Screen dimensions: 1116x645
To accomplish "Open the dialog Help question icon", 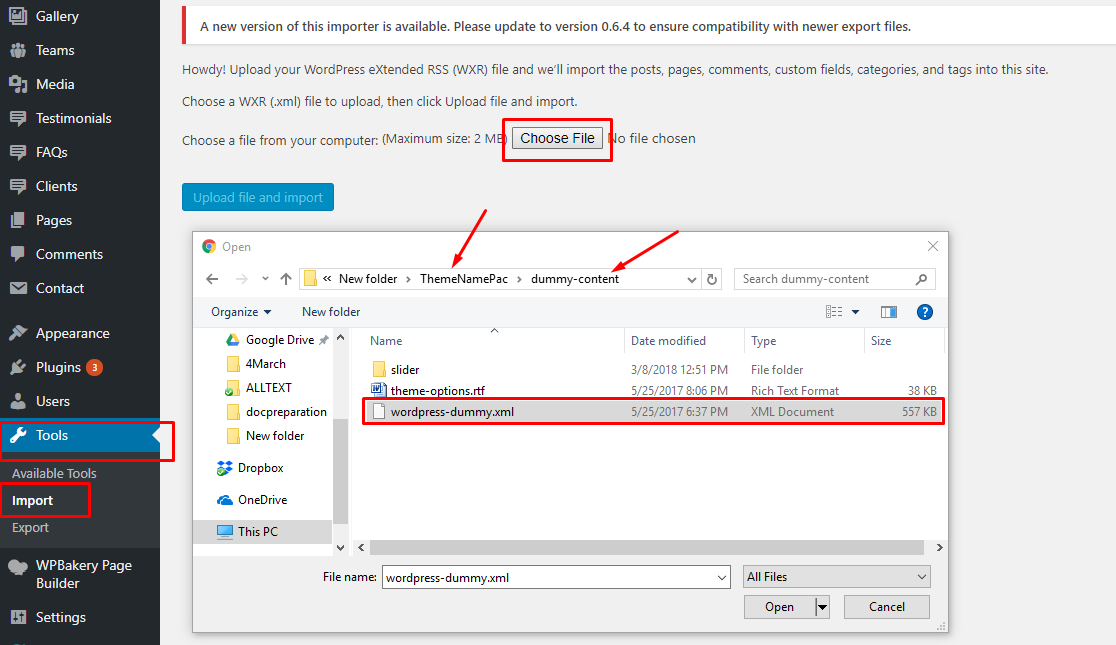I will tap(924, 312).
